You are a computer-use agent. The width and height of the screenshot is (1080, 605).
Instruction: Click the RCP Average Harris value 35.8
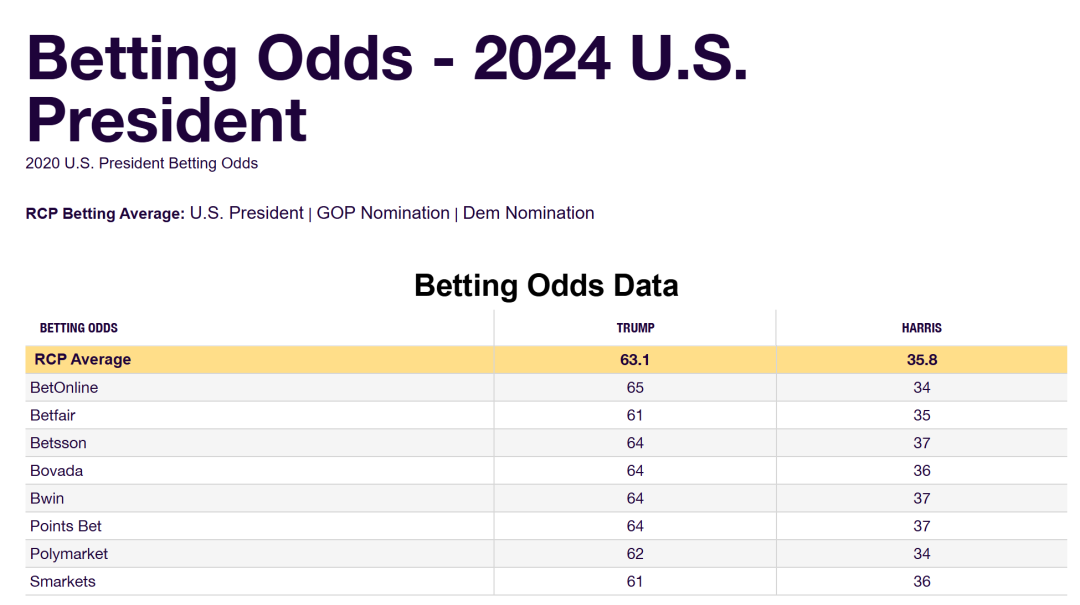[x=921, y=359]
